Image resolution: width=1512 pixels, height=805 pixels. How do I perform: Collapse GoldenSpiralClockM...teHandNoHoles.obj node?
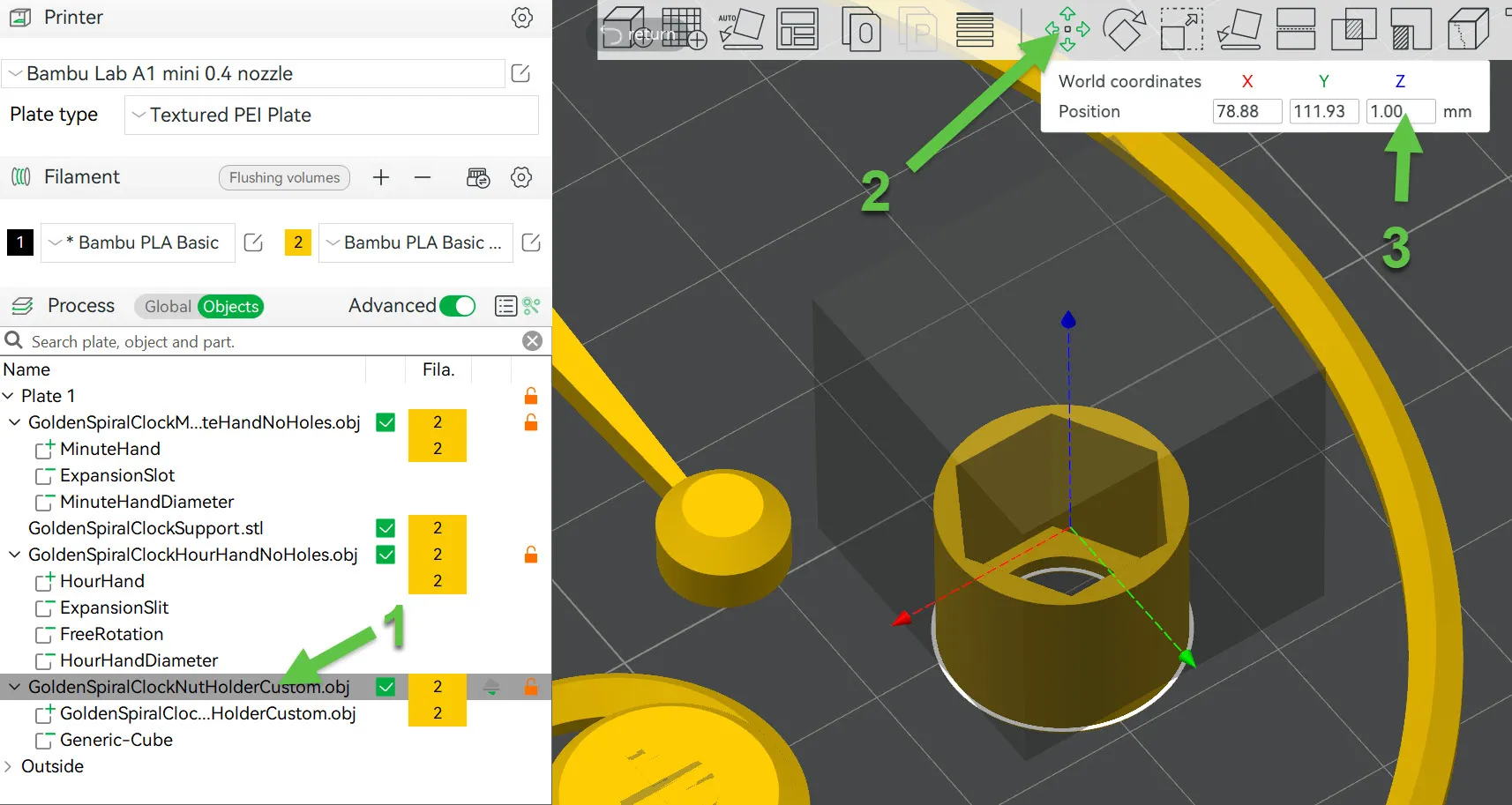(x=14, y=422)
